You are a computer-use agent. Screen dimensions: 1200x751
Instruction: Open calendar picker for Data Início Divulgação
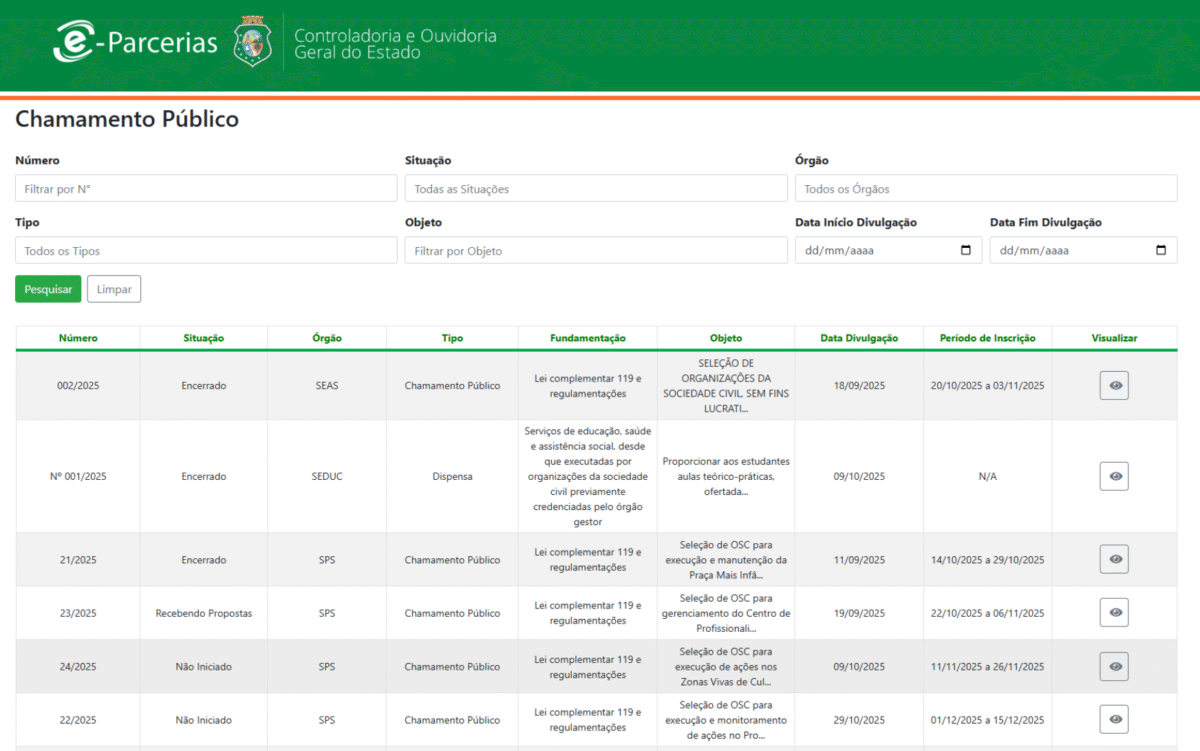point(965,251)
